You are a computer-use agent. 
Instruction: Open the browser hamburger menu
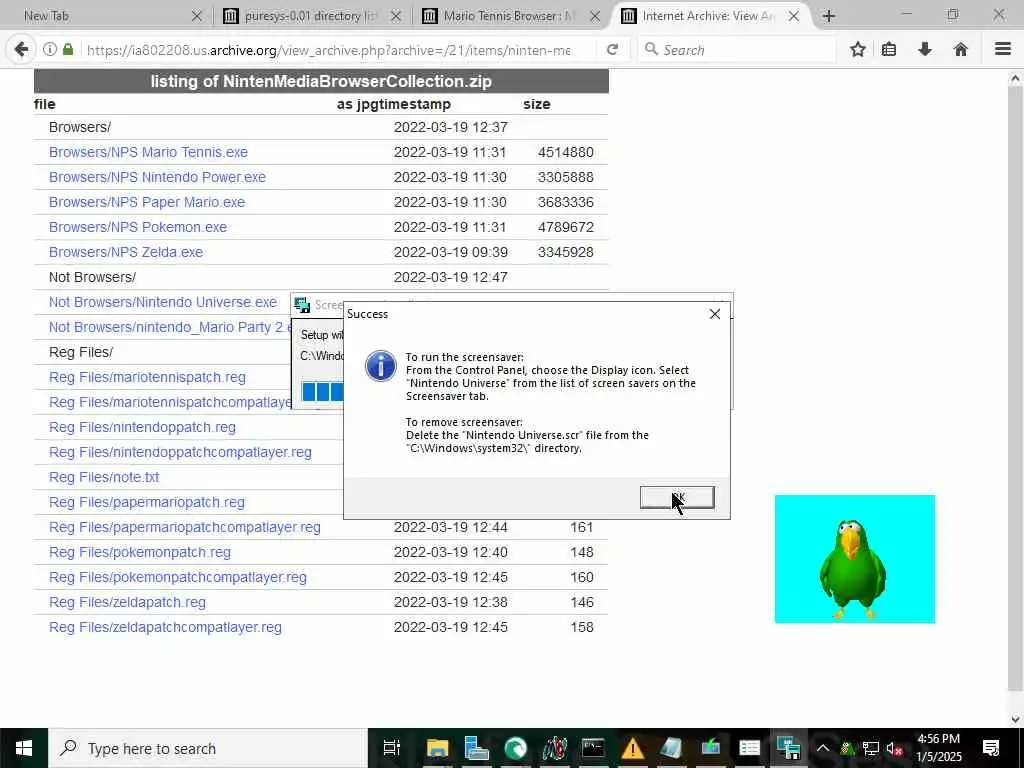point(1003,49)
